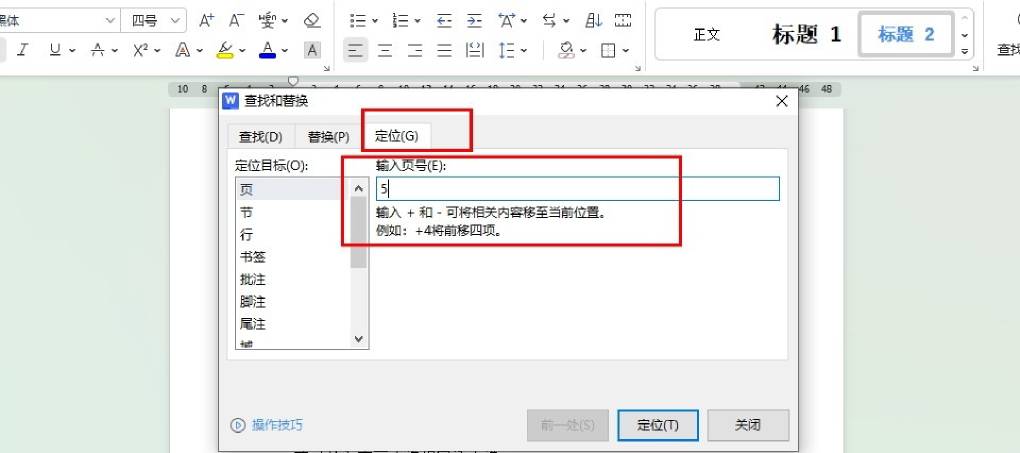
Task: Apply text effects outlined A icon
Action: pos(183,49)
